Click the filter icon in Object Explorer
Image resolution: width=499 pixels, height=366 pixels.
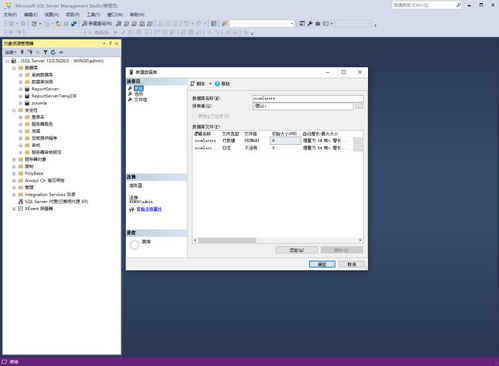point(45,52)
